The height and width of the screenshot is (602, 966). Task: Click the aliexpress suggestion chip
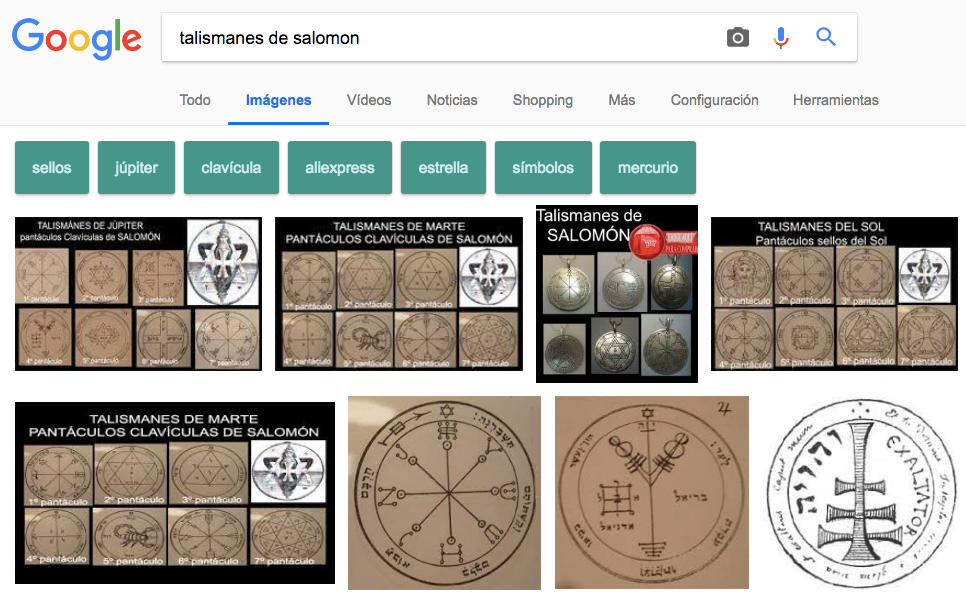340,168
